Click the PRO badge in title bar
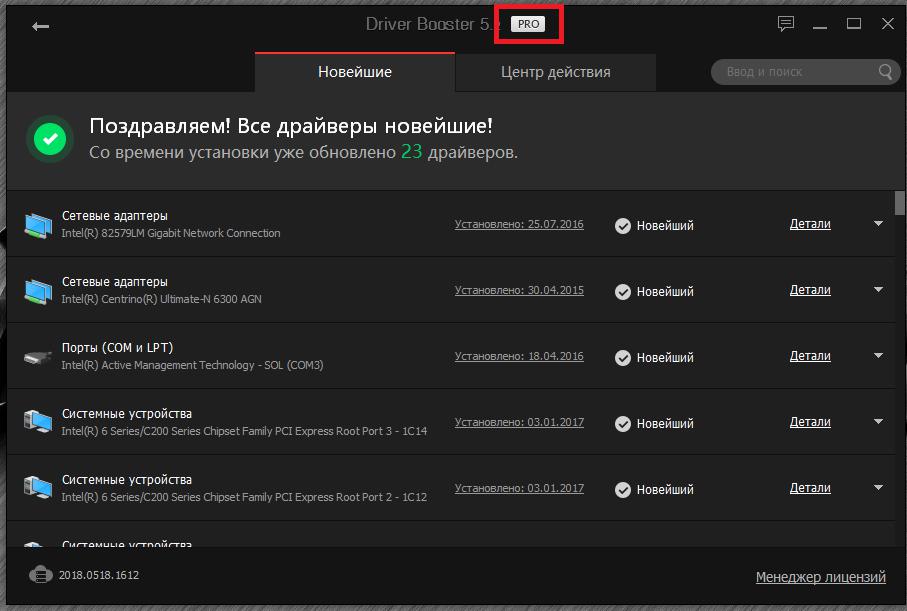Image resolution: width=907 pixels, height=611 pixels. 528,24
